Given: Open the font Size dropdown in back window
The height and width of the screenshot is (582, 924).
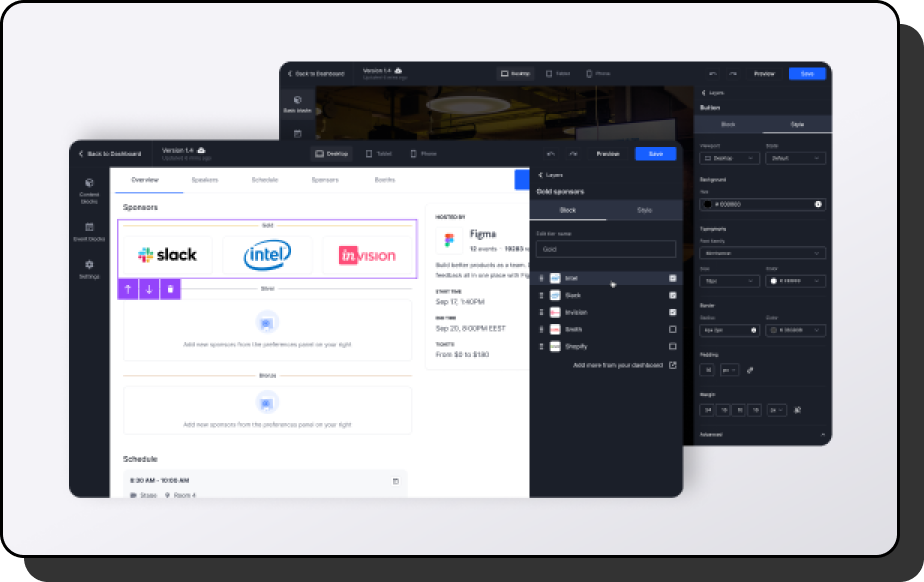Looking at the screenshot, I should [730, 281].
